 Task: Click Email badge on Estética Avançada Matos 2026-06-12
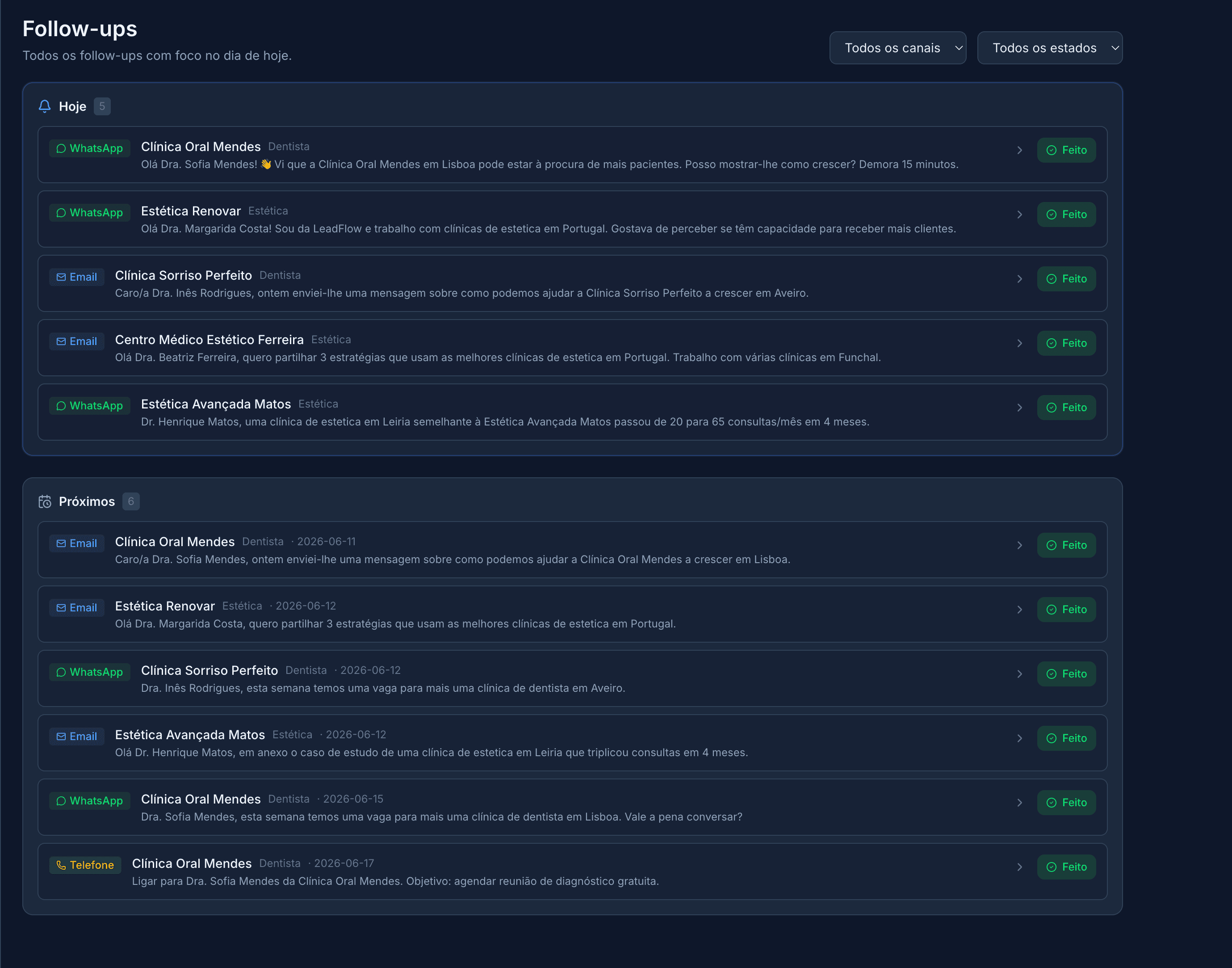tap(76, 737)
